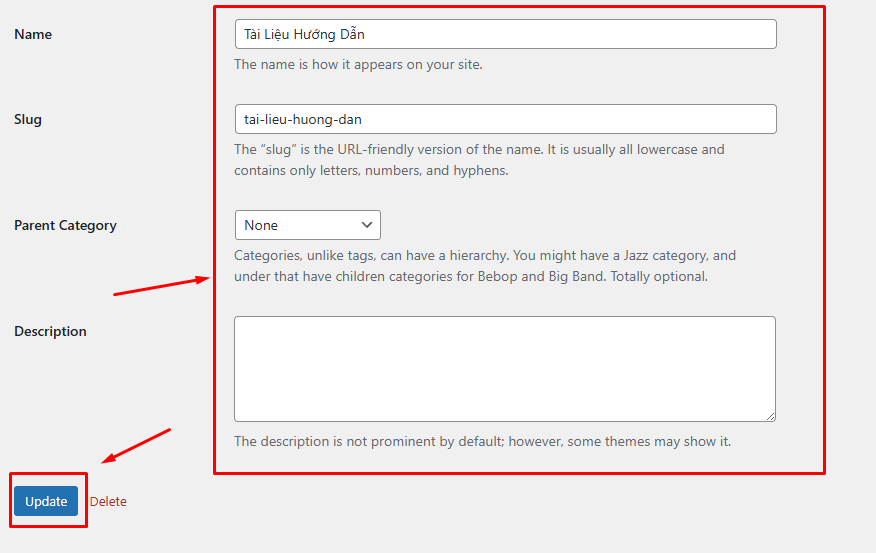The height and width of the screenshot is (553, 876).
Task: Click the red arrow pointing at the Update button
Action: [137, 446]
